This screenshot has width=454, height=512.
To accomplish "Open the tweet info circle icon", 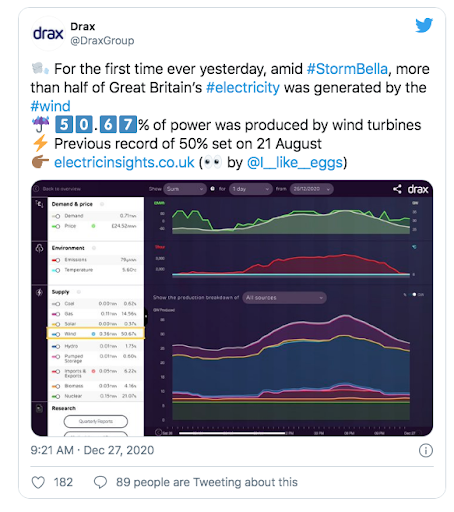I will click(x=426, y=450).
